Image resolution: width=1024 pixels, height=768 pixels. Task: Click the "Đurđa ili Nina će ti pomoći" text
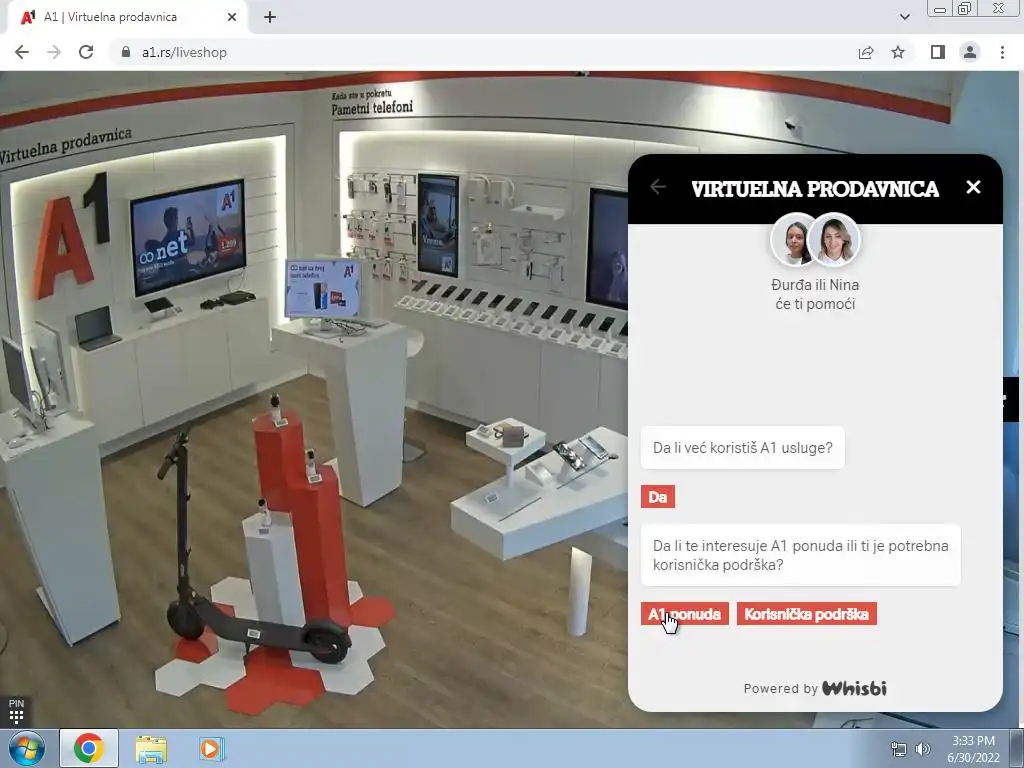815,295
